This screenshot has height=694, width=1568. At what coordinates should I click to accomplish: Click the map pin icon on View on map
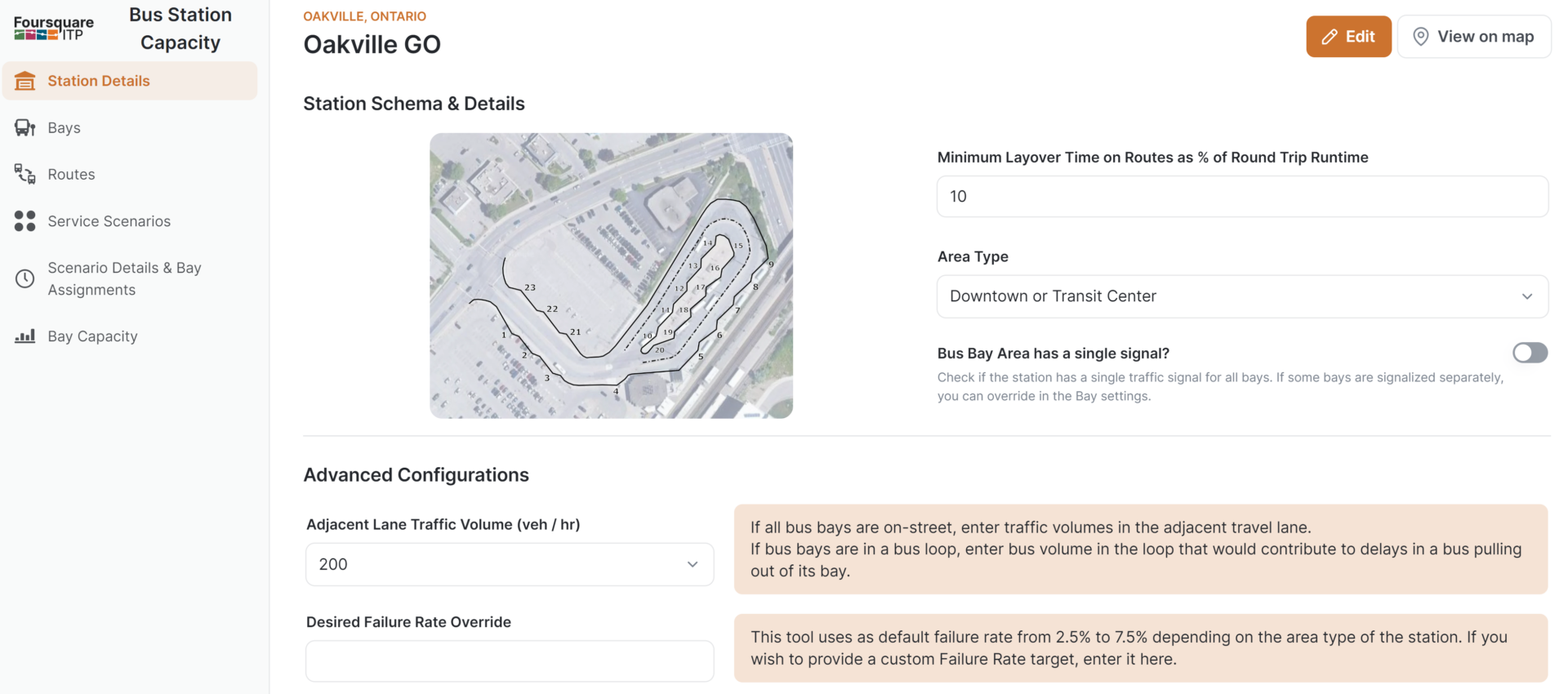coord(1421,37)
